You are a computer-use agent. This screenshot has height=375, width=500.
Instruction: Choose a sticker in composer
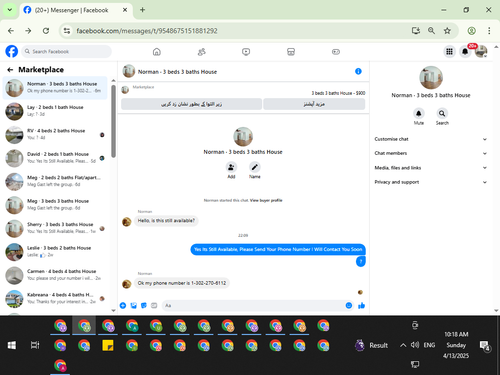click(x=144, y=305)
